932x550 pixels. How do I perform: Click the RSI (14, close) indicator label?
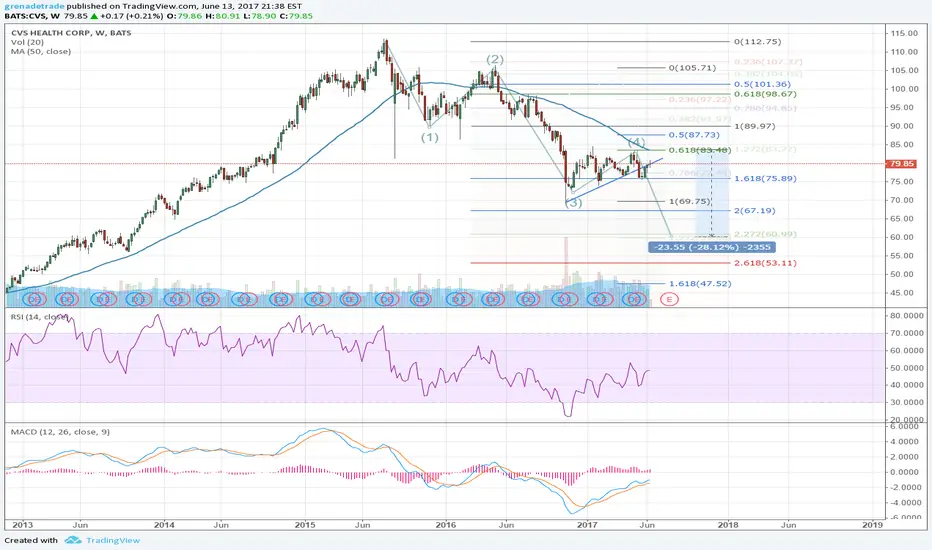[39, 317]
